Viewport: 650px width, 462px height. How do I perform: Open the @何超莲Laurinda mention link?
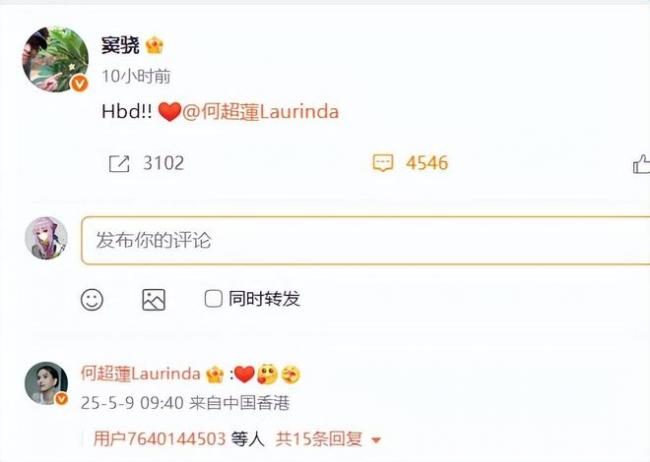coord(260,112)
